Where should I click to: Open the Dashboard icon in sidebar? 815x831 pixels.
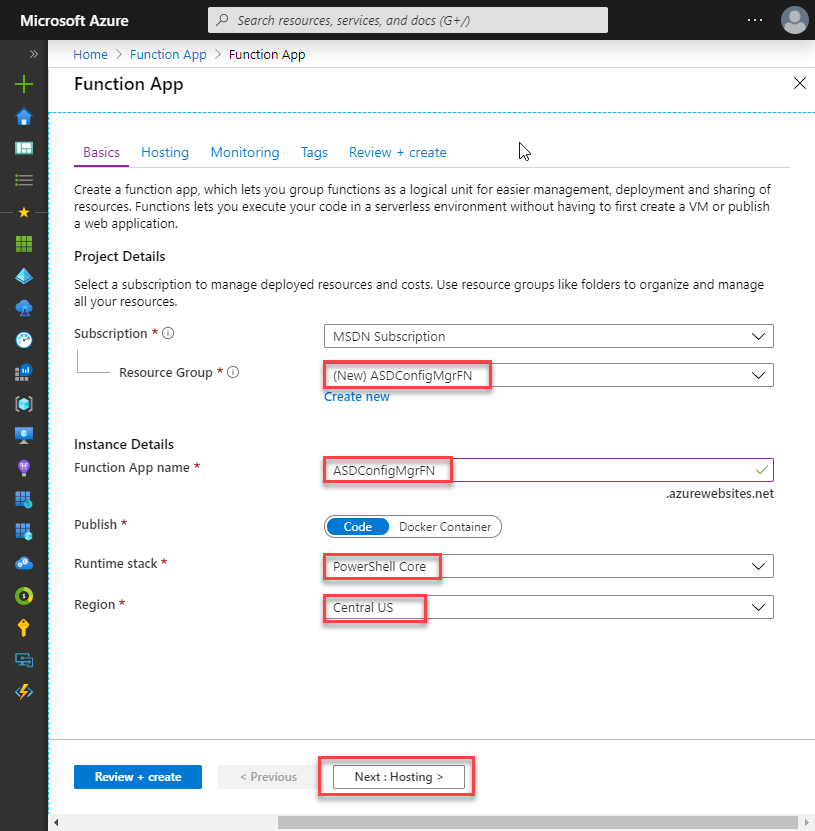click(24, 148)
